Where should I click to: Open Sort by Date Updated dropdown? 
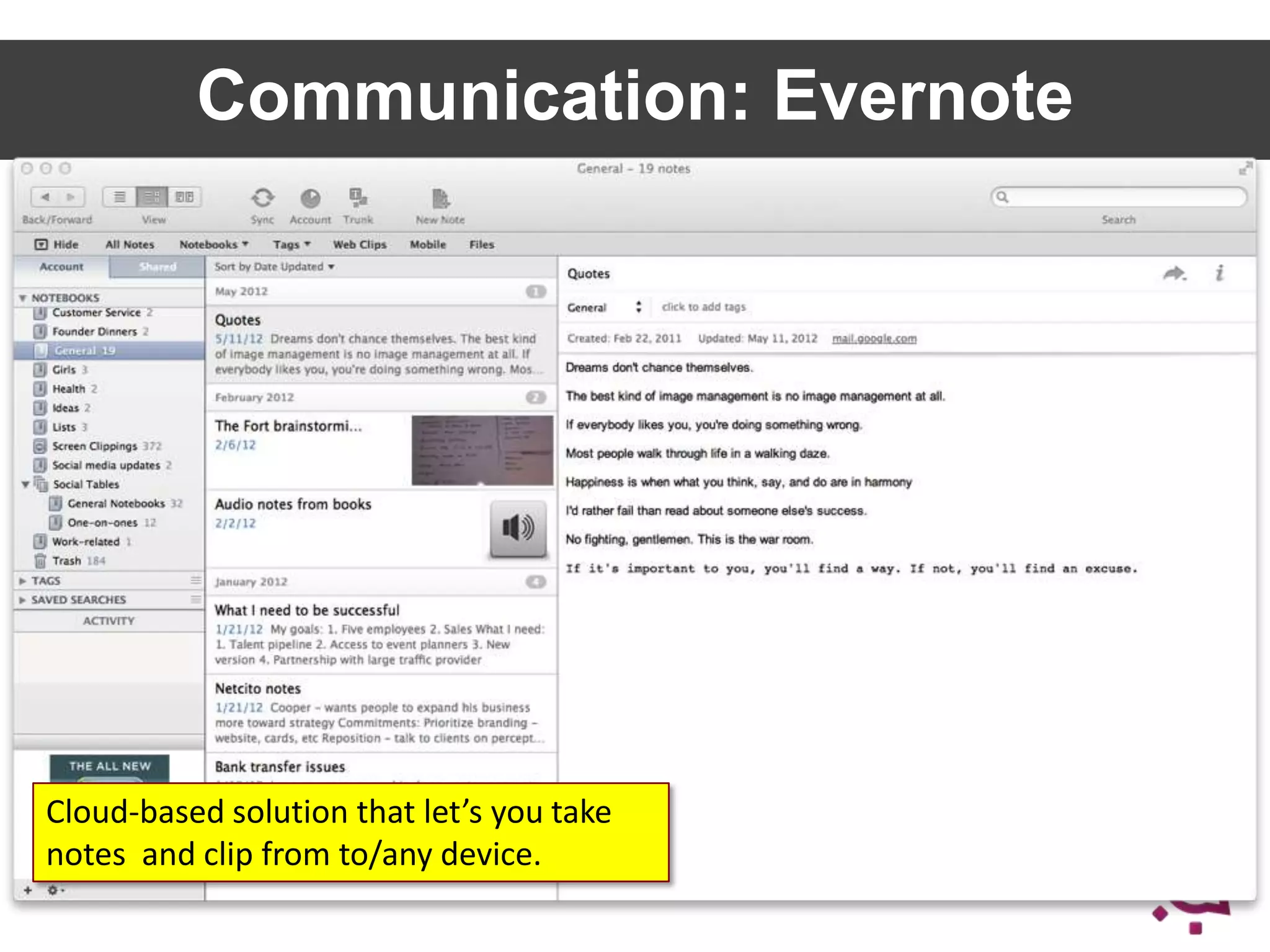[x=275, y=267]
